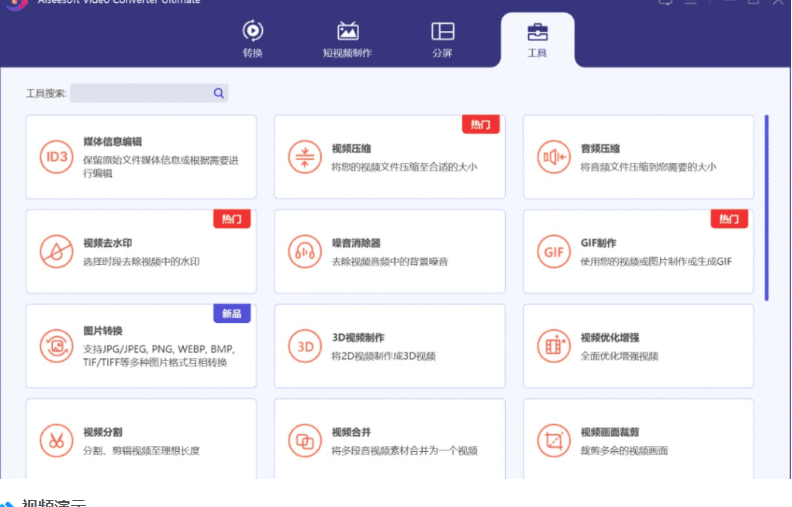
Task: Open the video compression tool icon
Action: tap(303, 157)
